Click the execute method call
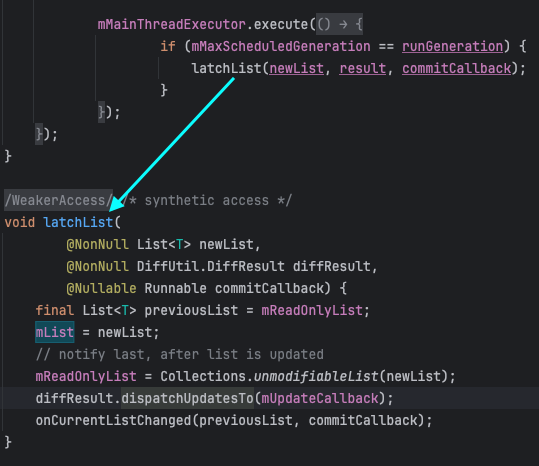Viewport: 539px width, 466px height. (x=281, y=24)
